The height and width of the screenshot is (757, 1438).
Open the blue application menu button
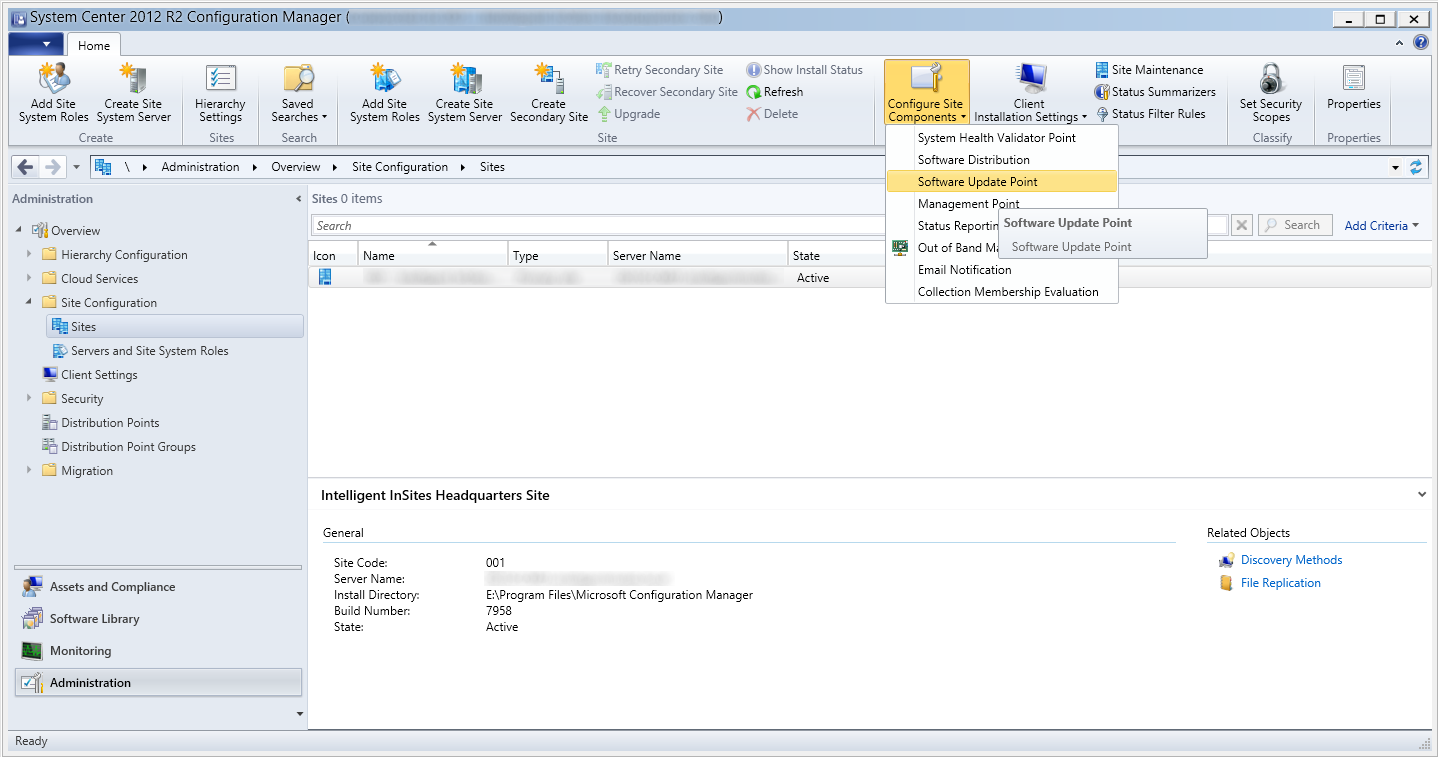tap(35, 44)
